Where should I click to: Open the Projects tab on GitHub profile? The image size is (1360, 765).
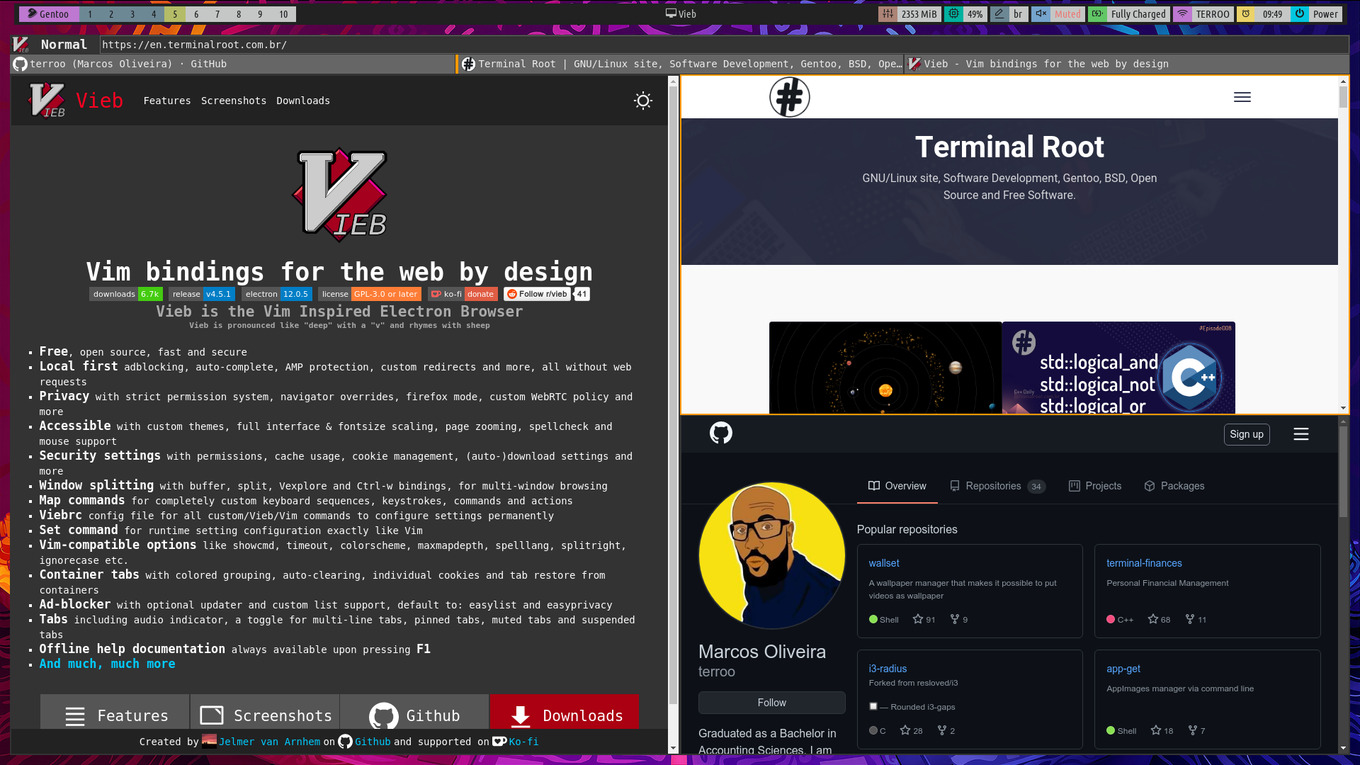tap(1094, 486)
